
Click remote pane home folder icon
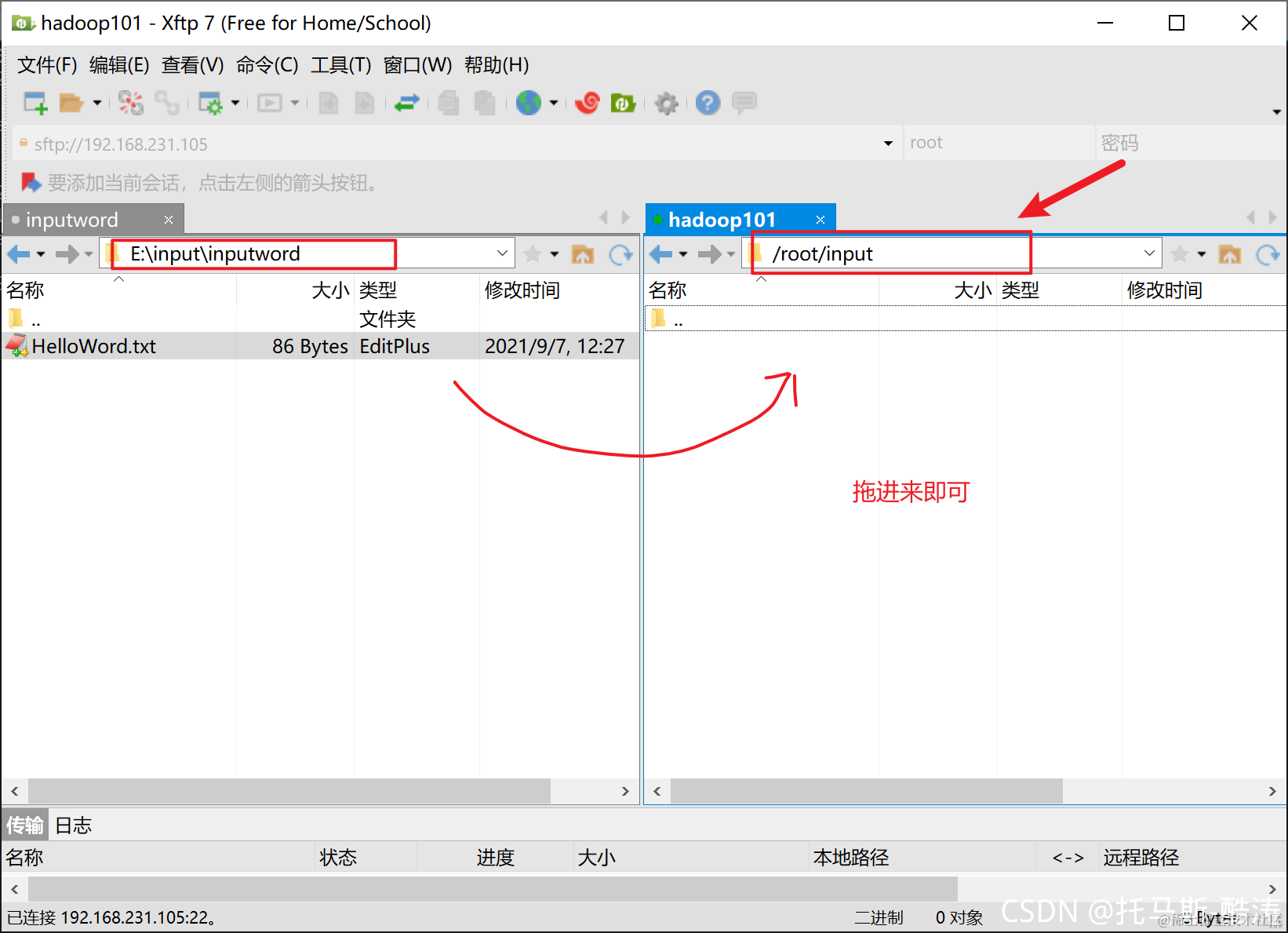pyautogui.click(x=1230, y=253)
